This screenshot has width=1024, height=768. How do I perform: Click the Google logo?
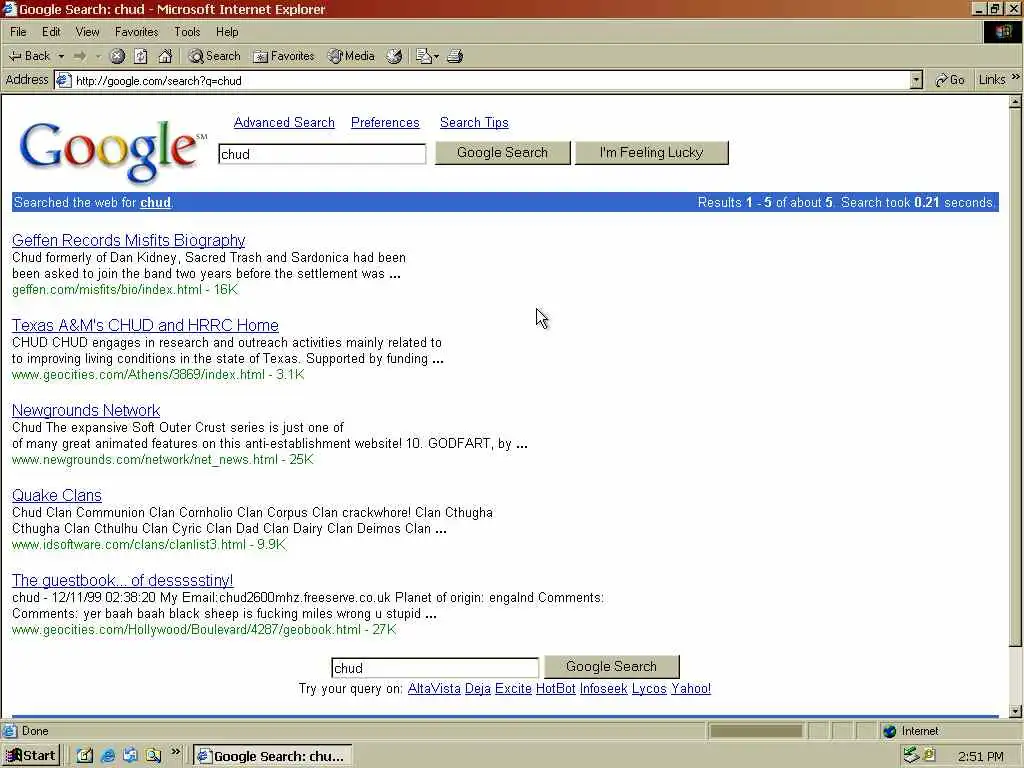click(112, 150)
